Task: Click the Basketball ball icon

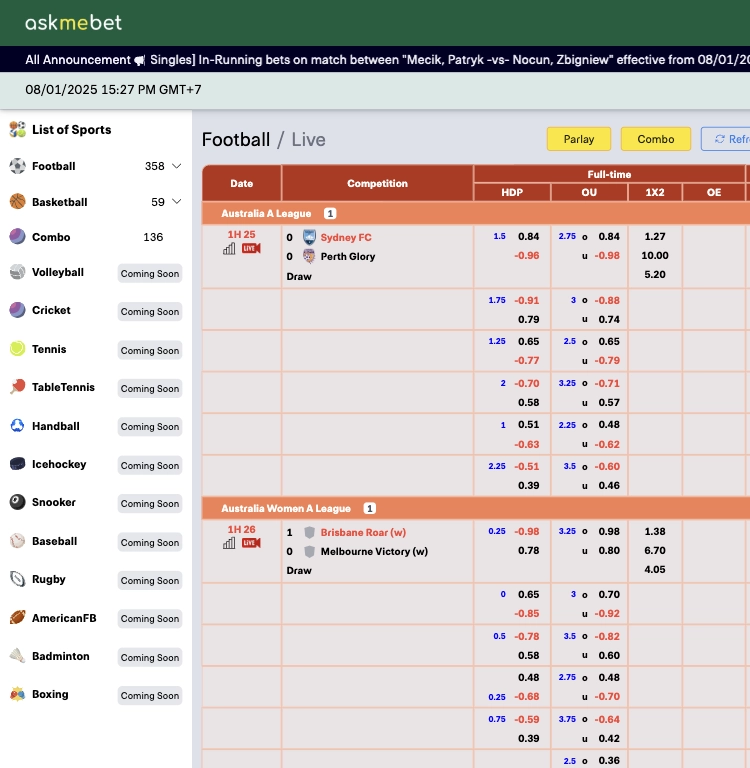Action: (18, 201)
